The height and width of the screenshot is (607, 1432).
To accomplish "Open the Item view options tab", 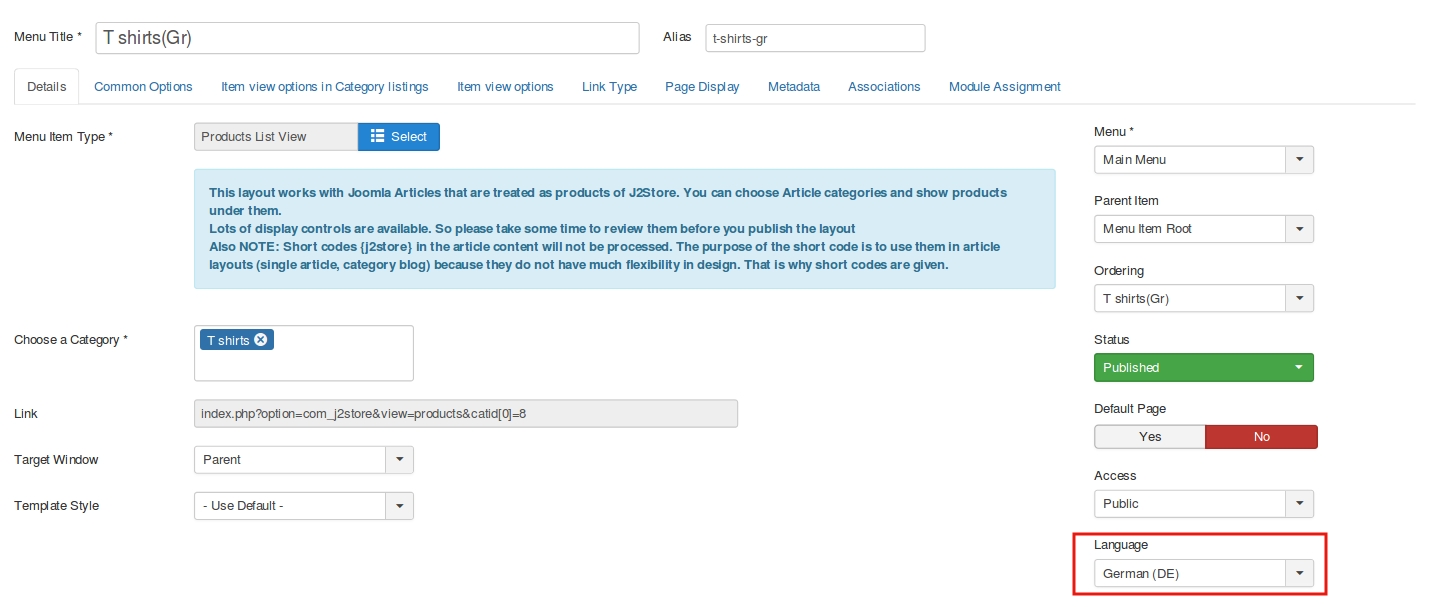I will pos(505,87).
